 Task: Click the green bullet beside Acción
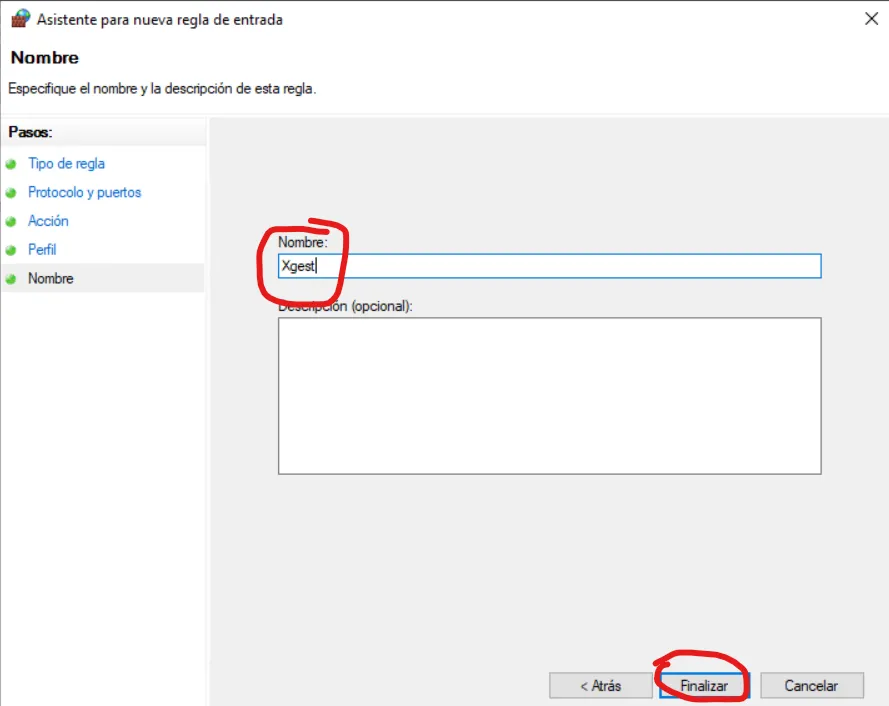[x=11, y=221]
